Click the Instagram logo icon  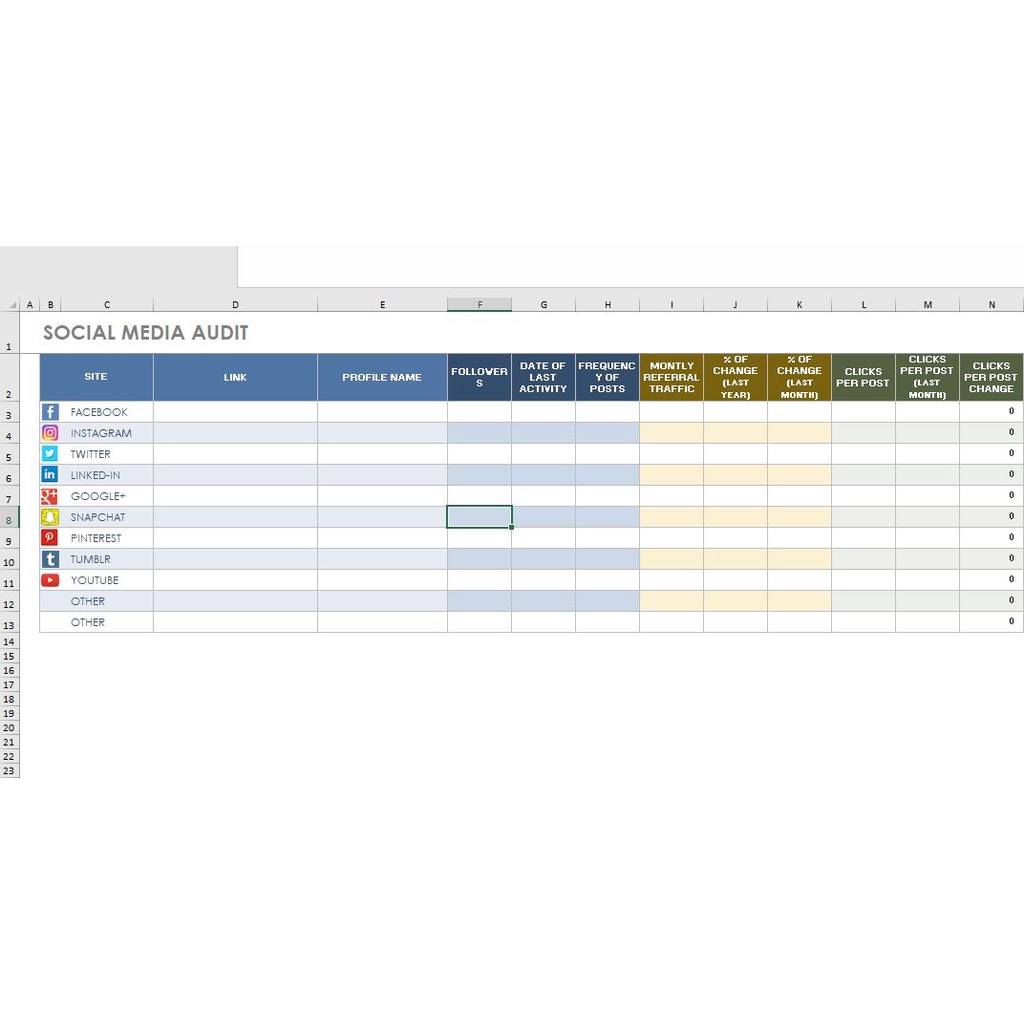(x=50, y=433)
